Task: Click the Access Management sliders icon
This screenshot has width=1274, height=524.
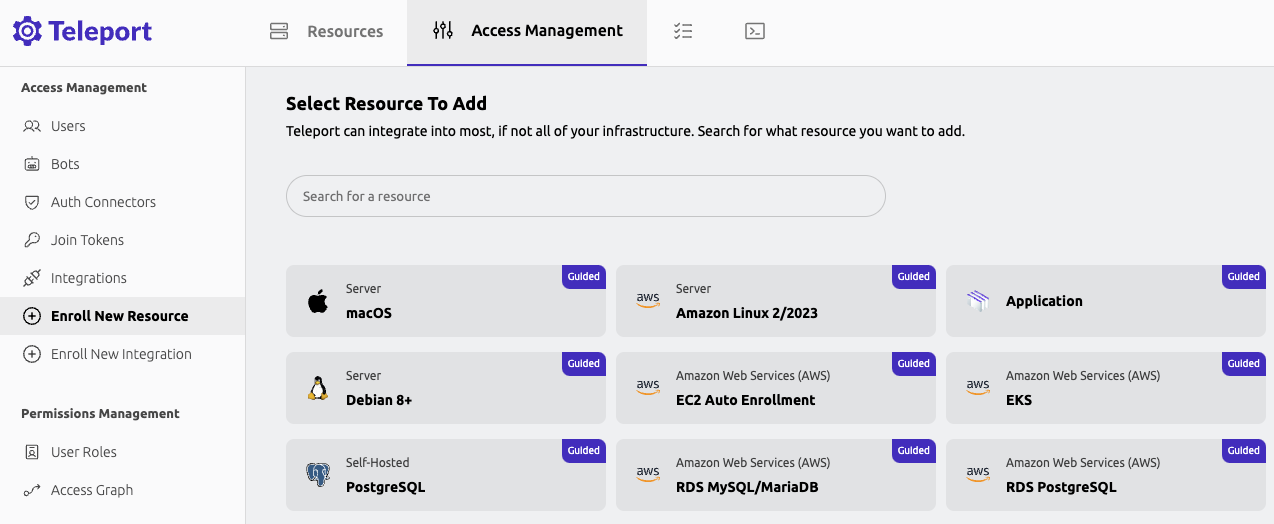Action: tap(443, 31)
